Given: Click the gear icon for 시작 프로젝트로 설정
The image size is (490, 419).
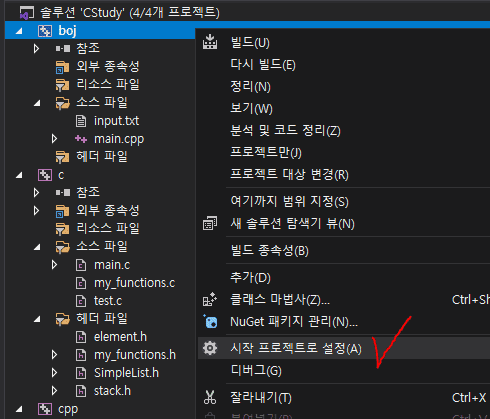Looking at the screenshot, I should pos(210,348).
